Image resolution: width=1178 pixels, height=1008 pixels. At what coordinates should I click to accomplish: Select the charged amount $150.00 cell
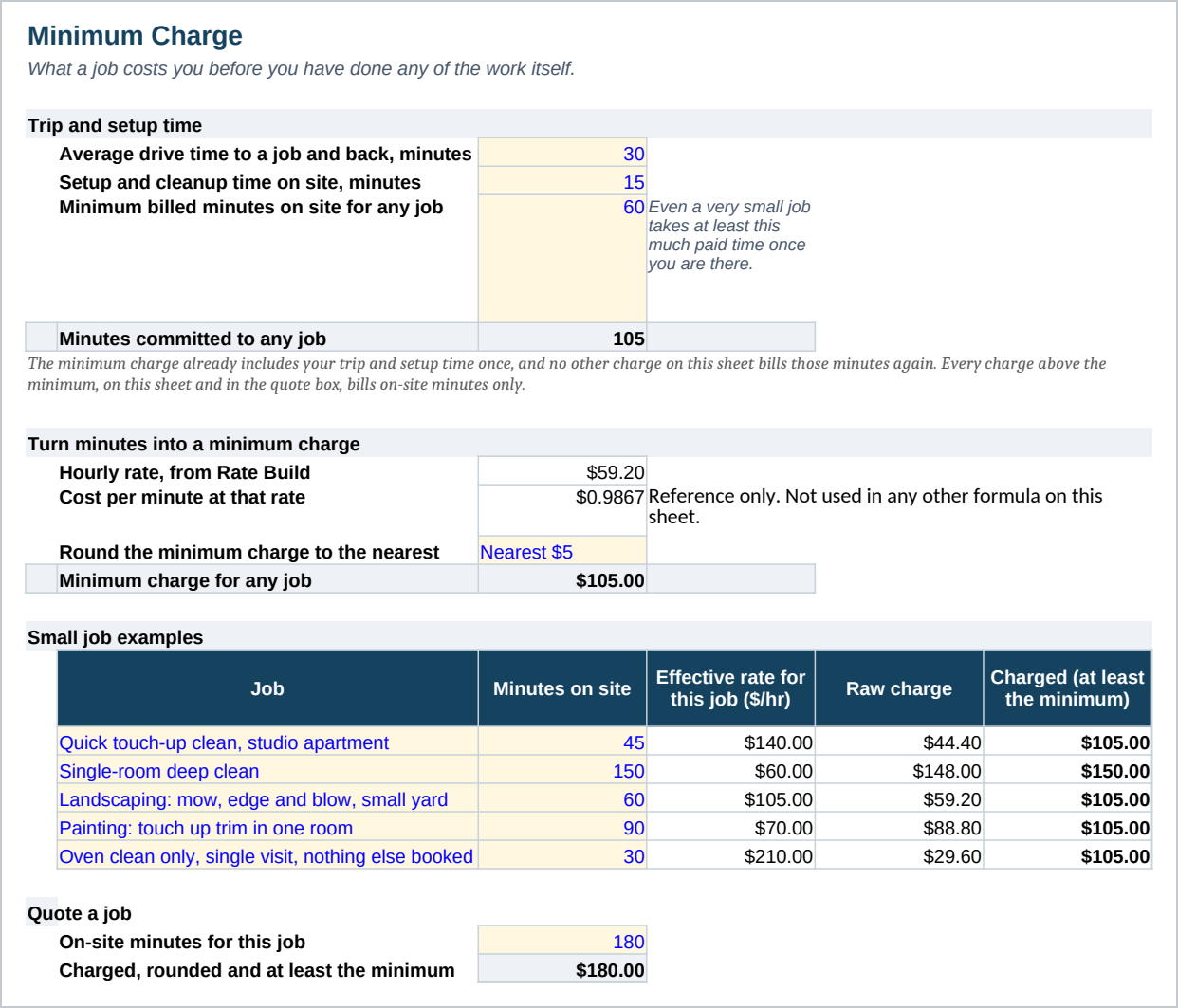click(1068, 770)
